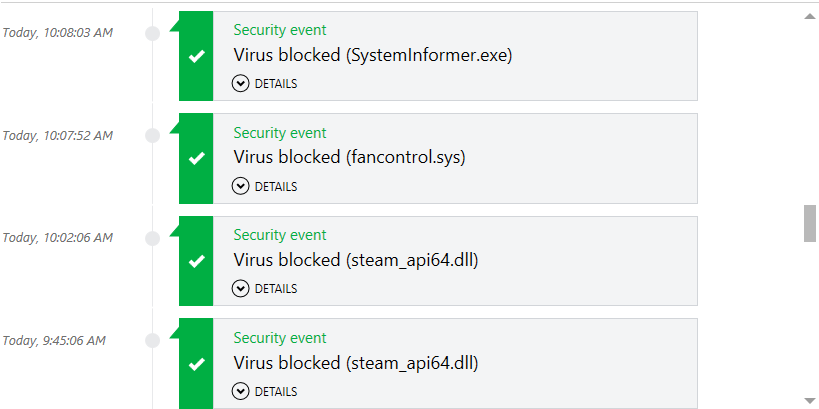Click the timeline dot at 10:08:03 AM
The width and height of the screenshot is (819, 409).
pyautogui.click(x=152, y=33)
